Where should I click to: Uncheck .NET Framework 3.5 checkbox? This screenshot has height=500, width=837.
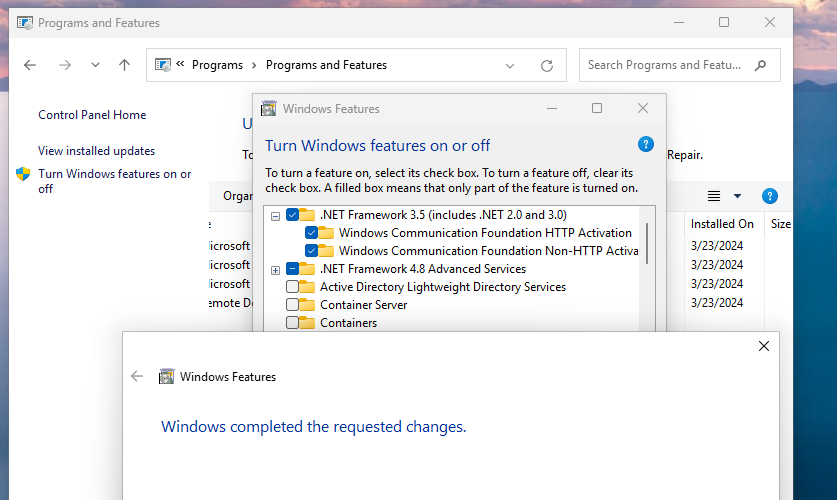[293, 215]
